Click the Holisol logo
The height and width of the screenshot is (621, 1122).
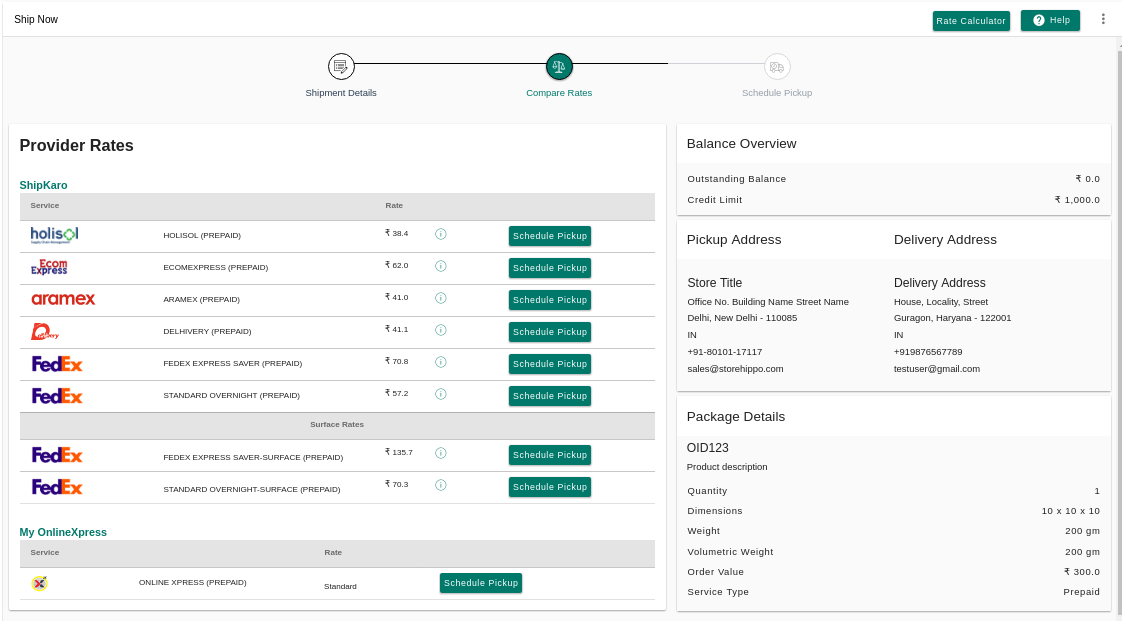[x=54, y=235]
